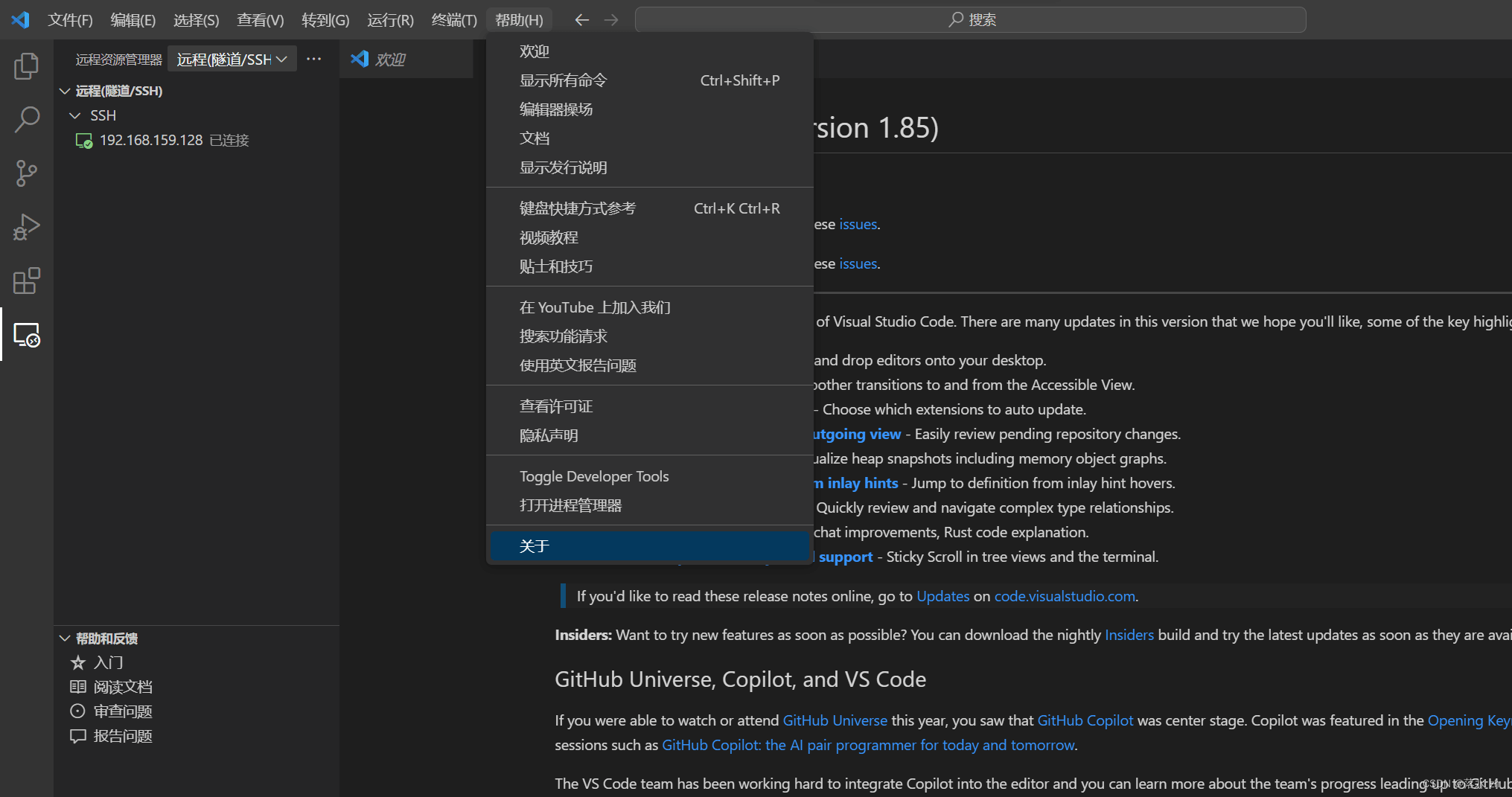Open the Explorer view in activity bar

(26, 66)
